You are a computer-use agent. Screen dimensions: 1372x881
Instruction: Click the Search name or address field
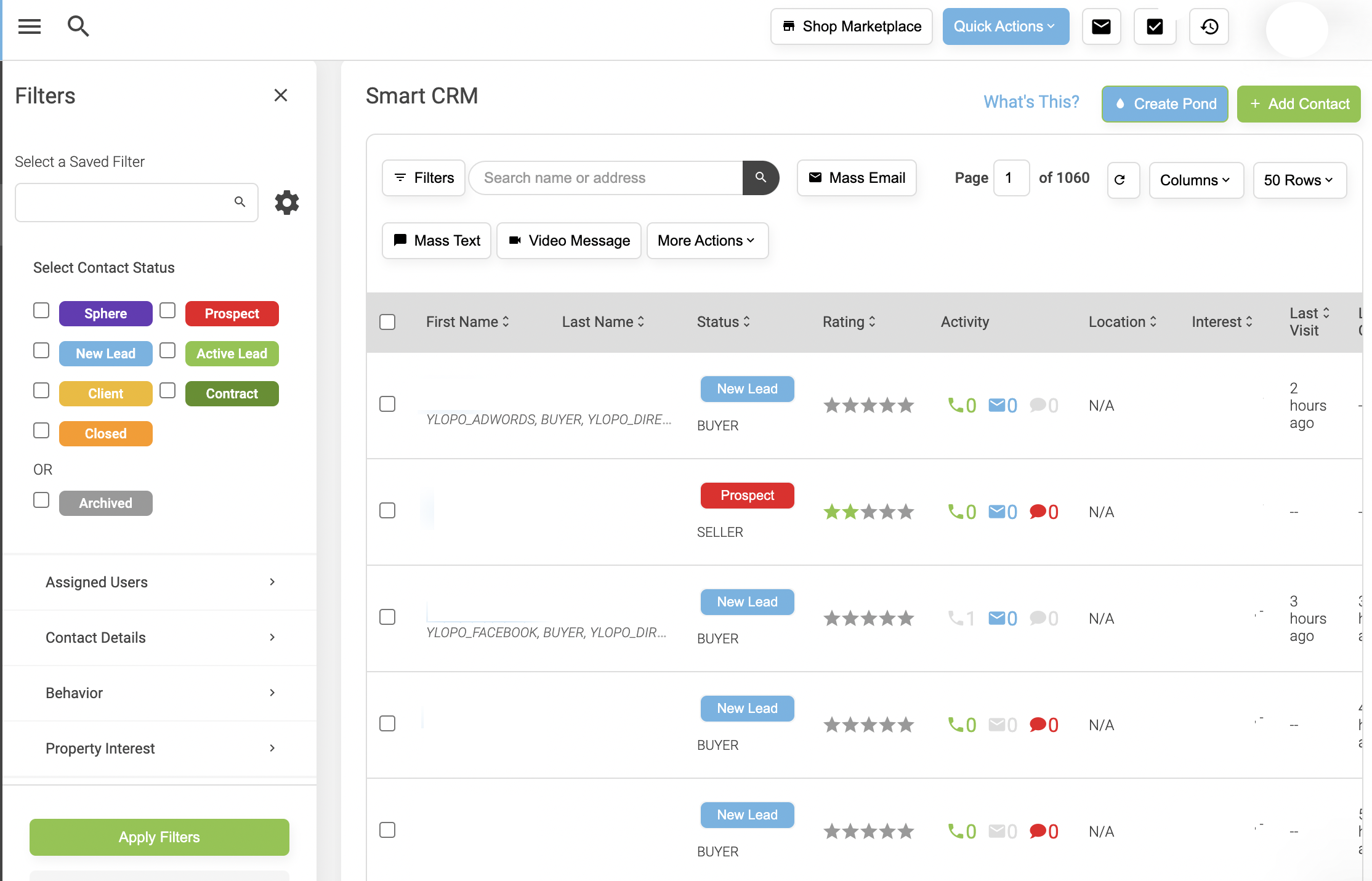click(x=606, y=178)
